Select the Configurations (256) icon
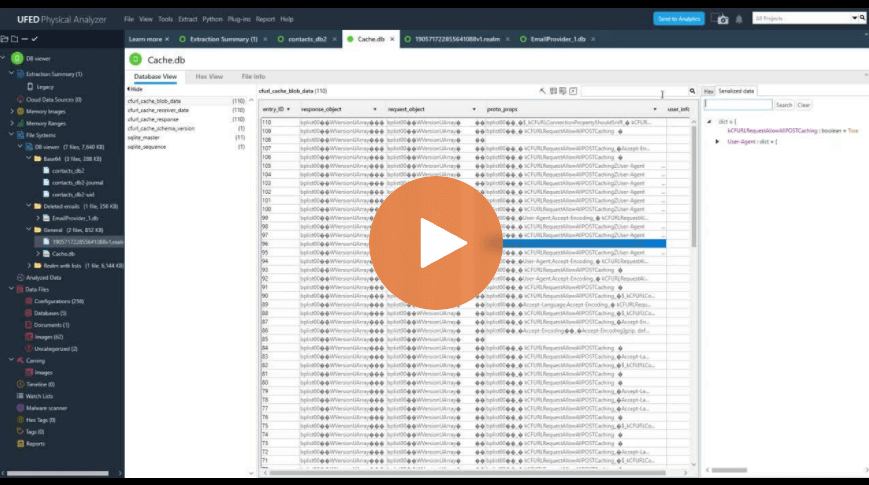869x485 pixels. click(x=29, y=301)
